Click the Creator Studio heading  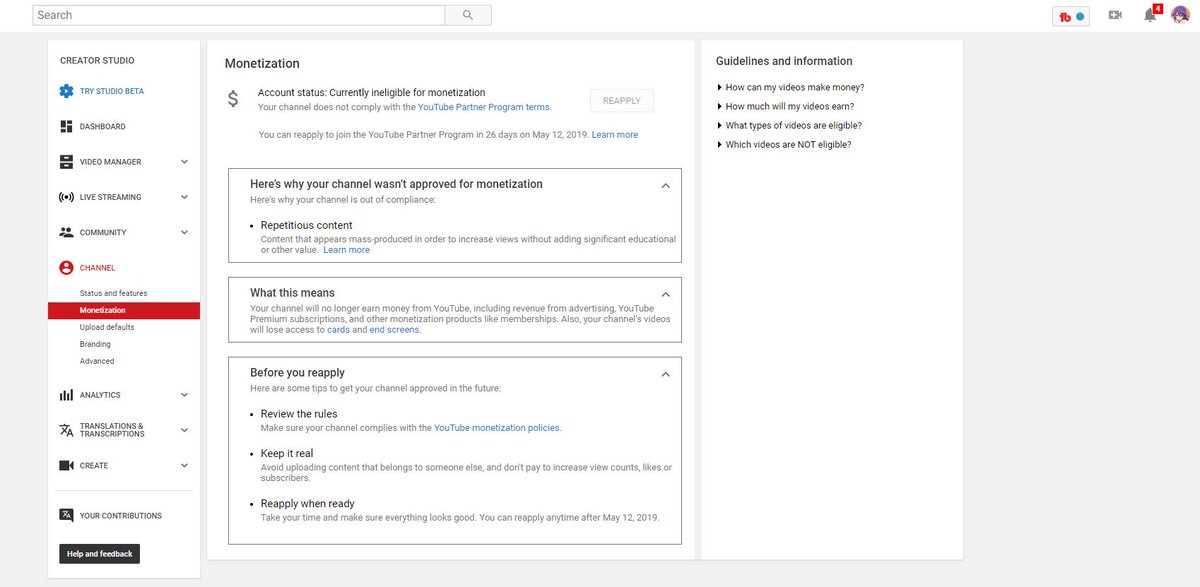point(97,61)
